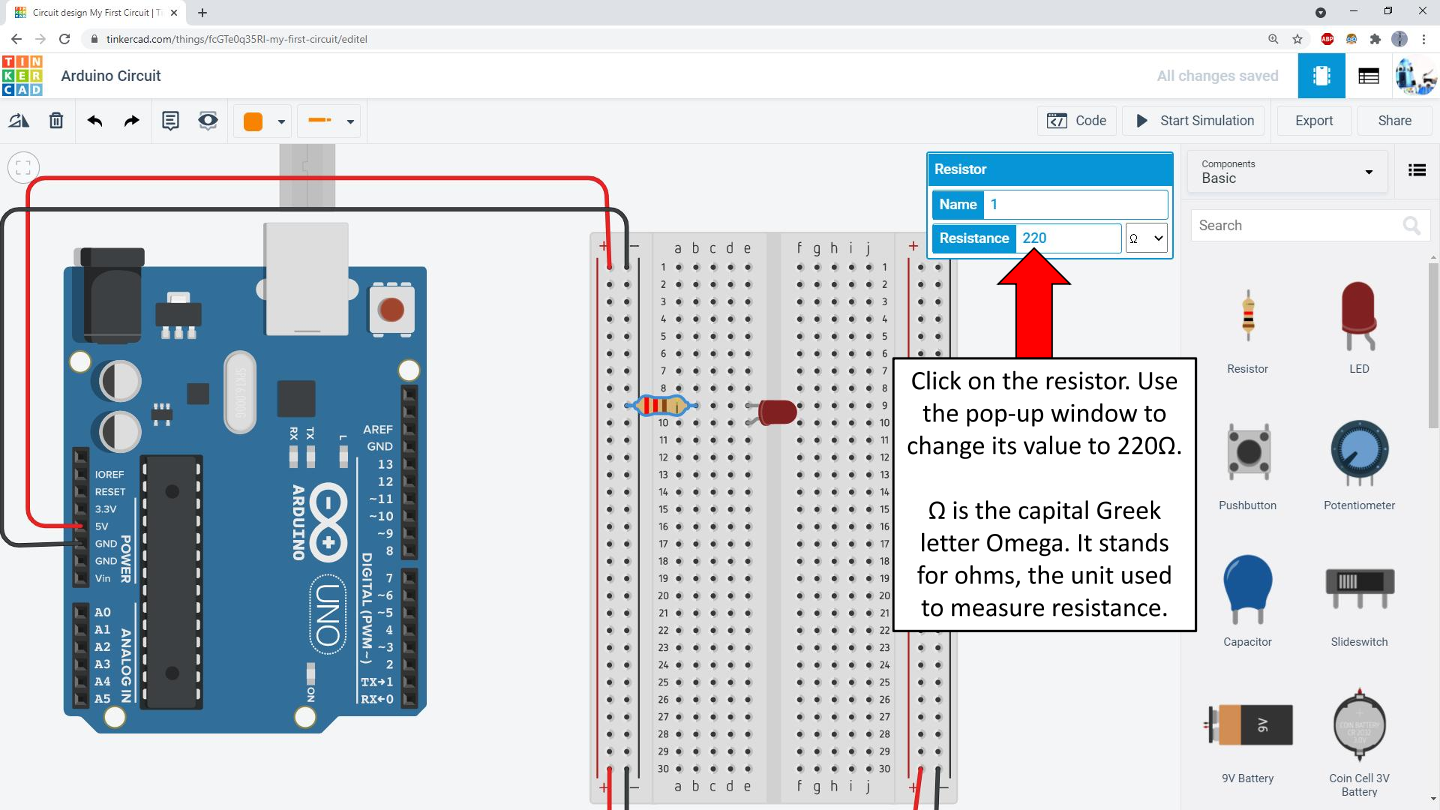1440x810 pixels.
Task: Expand the wire style dropdown arrow
Action: (349, 120)
